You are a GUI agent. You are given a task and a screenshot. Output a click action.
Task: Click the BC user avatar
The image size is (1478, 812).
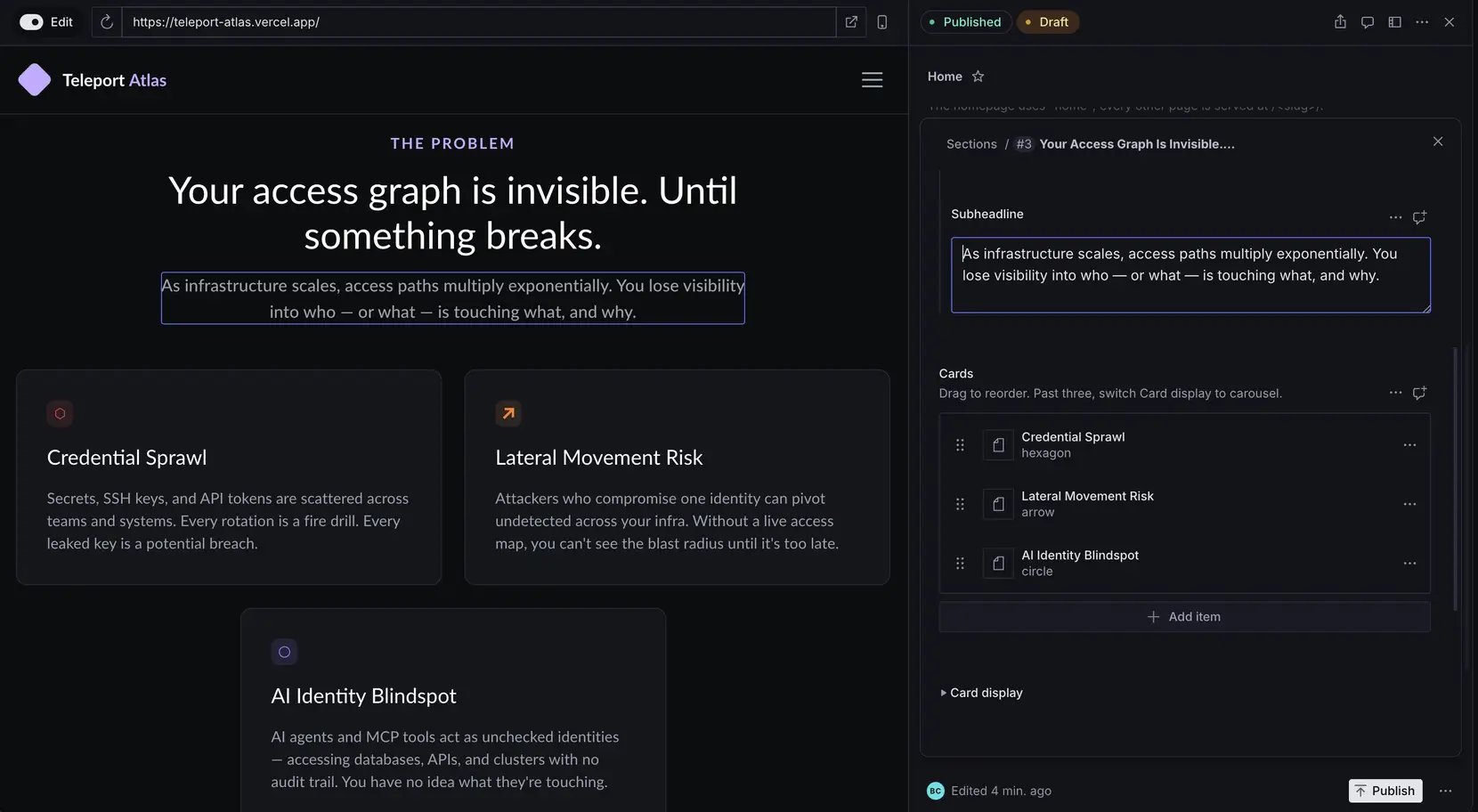pos(936,791)
